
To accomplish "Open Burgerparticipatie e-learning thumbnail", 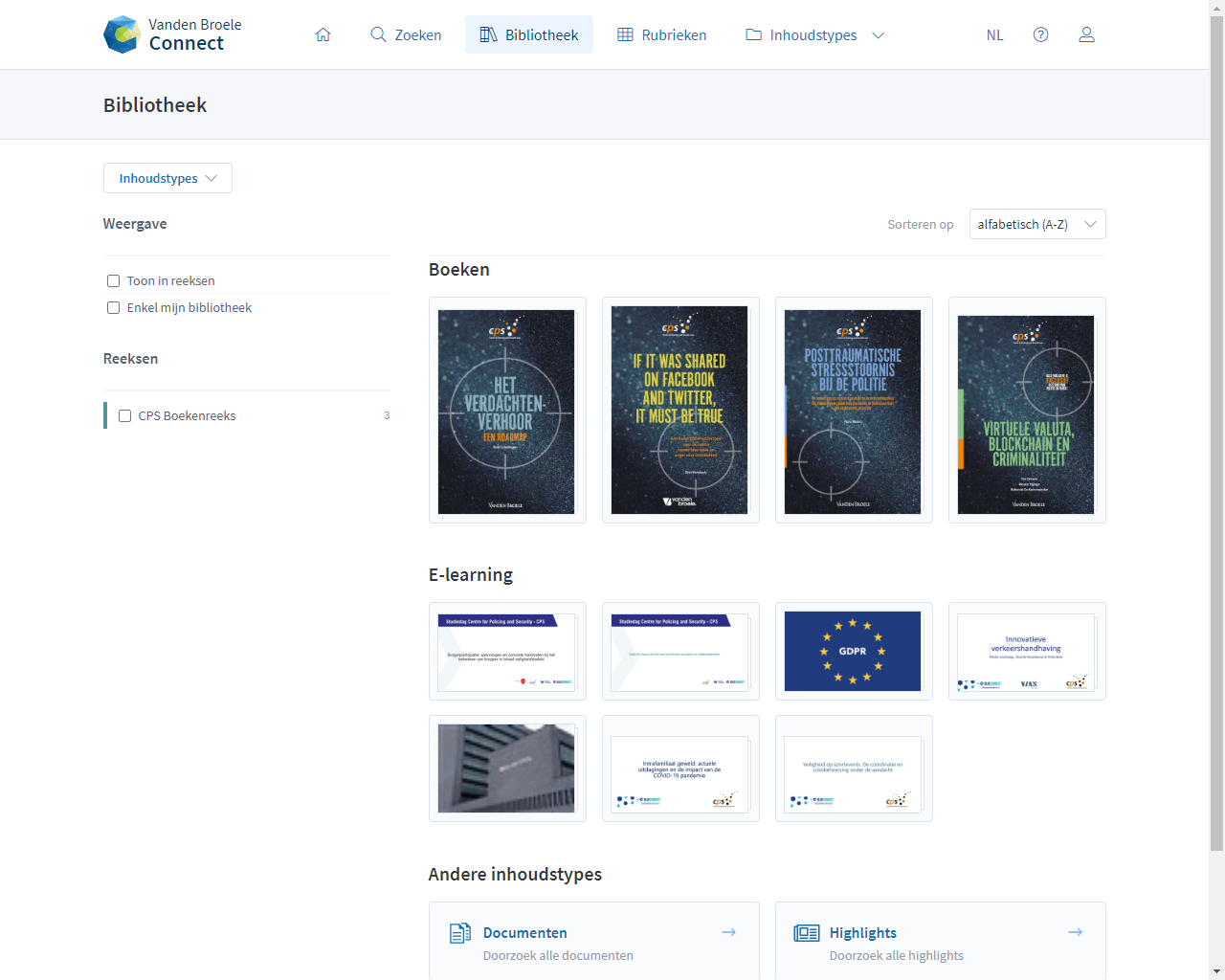I will 507,651.
